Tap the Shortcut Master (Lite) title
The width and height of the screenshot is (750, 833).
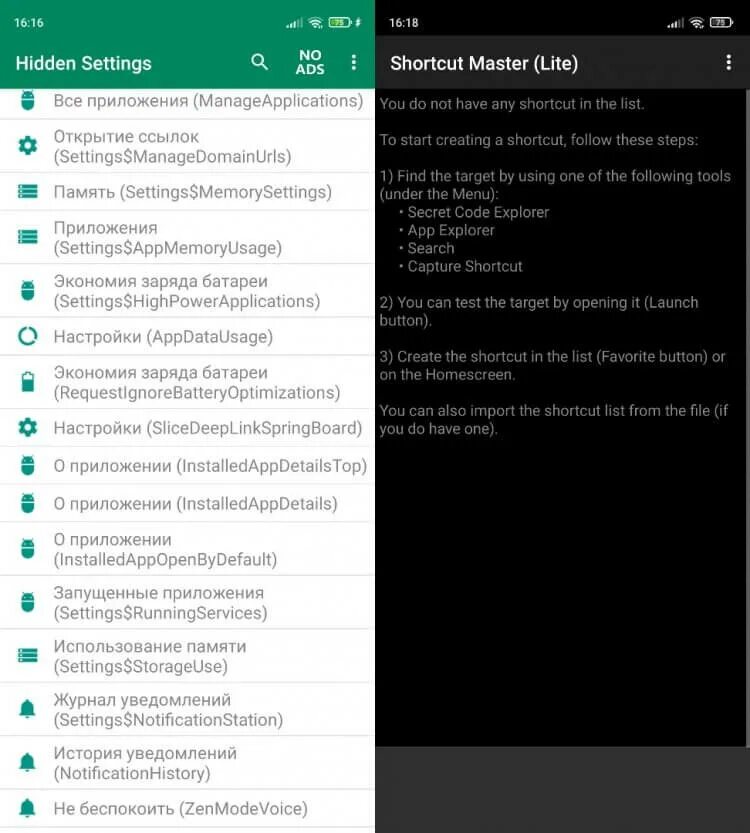484,63
